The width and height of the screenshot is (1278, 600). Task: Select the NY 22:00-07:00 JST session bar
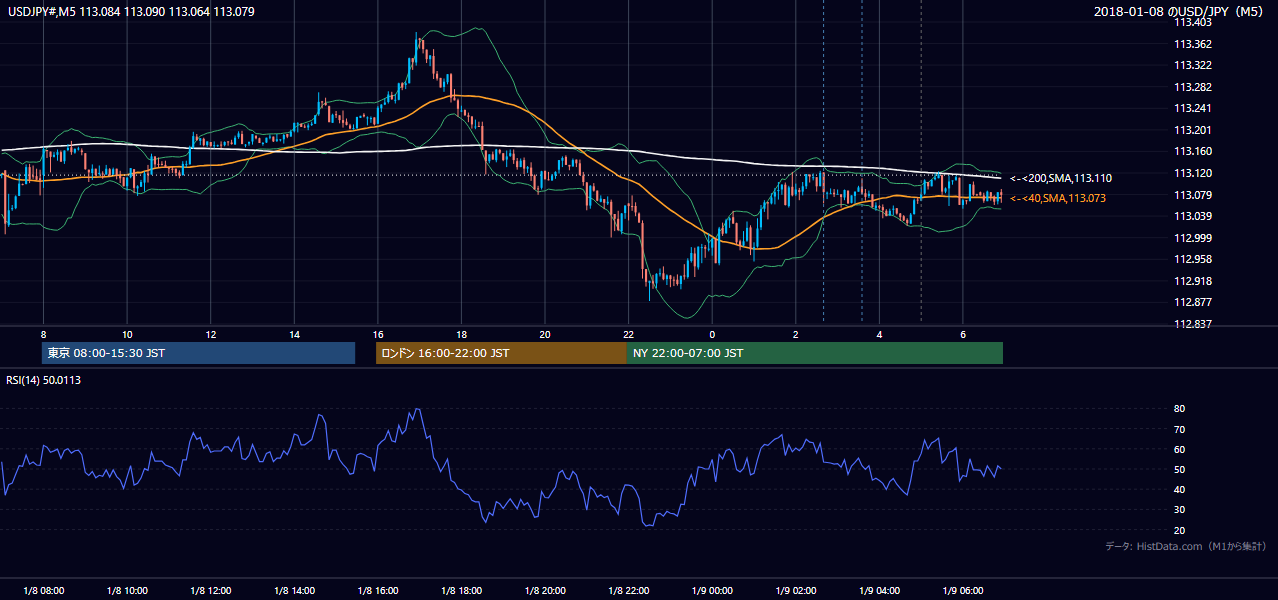click(x=815, y=353)
